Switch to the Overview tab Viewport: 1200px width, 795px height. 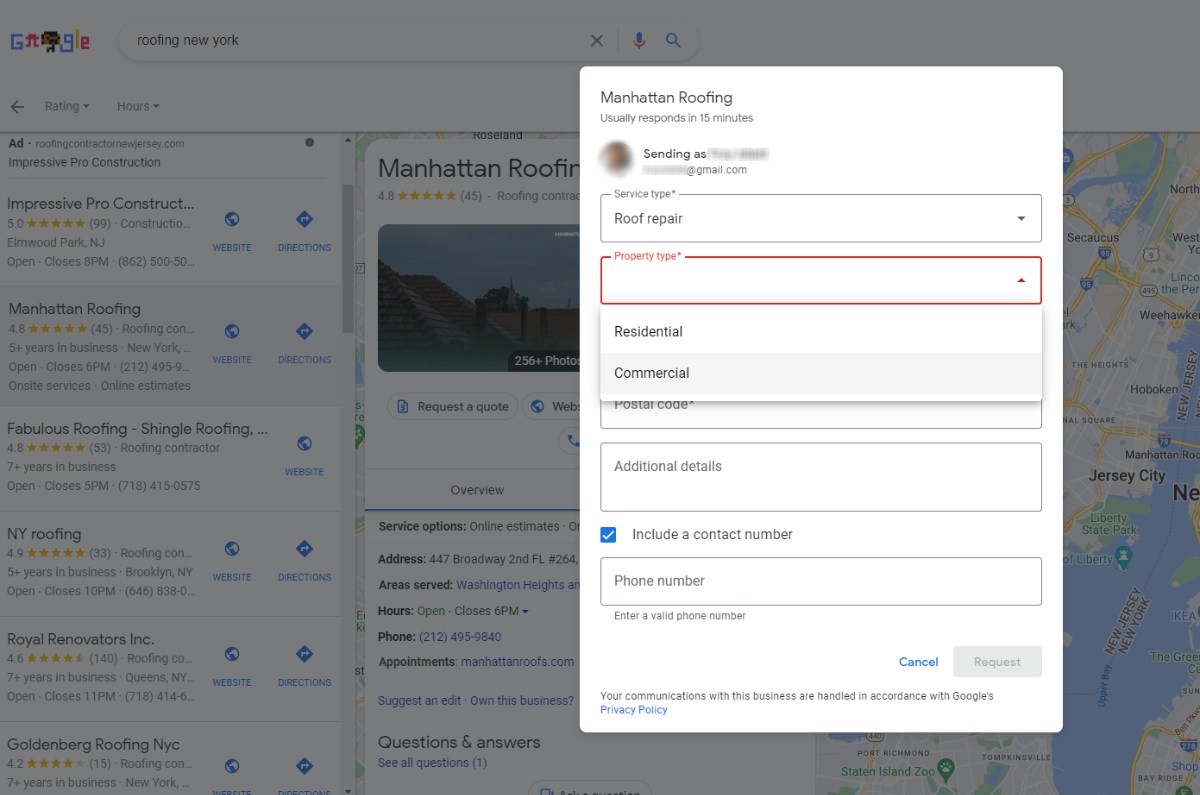tap(477, 490)
